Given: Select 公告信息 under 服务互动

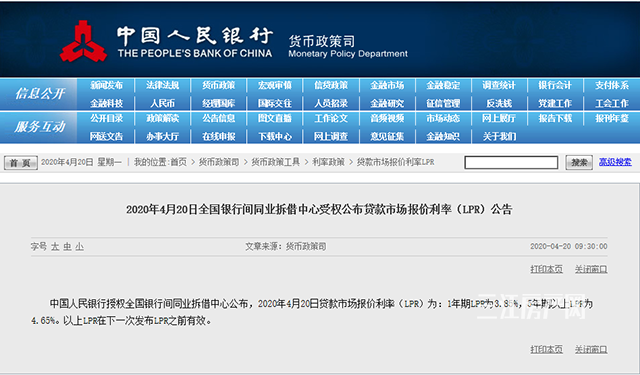Looking at the screenshot, I should pos(219,118).
